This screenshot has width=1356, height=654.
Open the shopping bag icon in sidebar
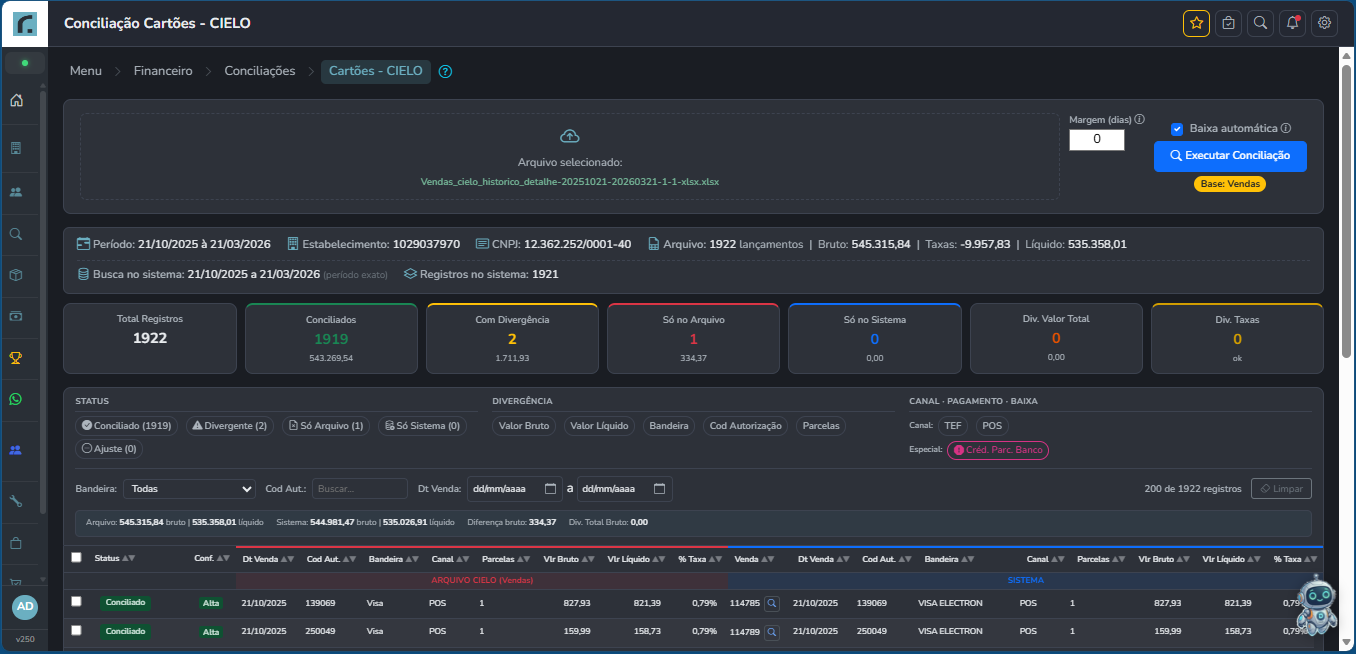point(16,544)
